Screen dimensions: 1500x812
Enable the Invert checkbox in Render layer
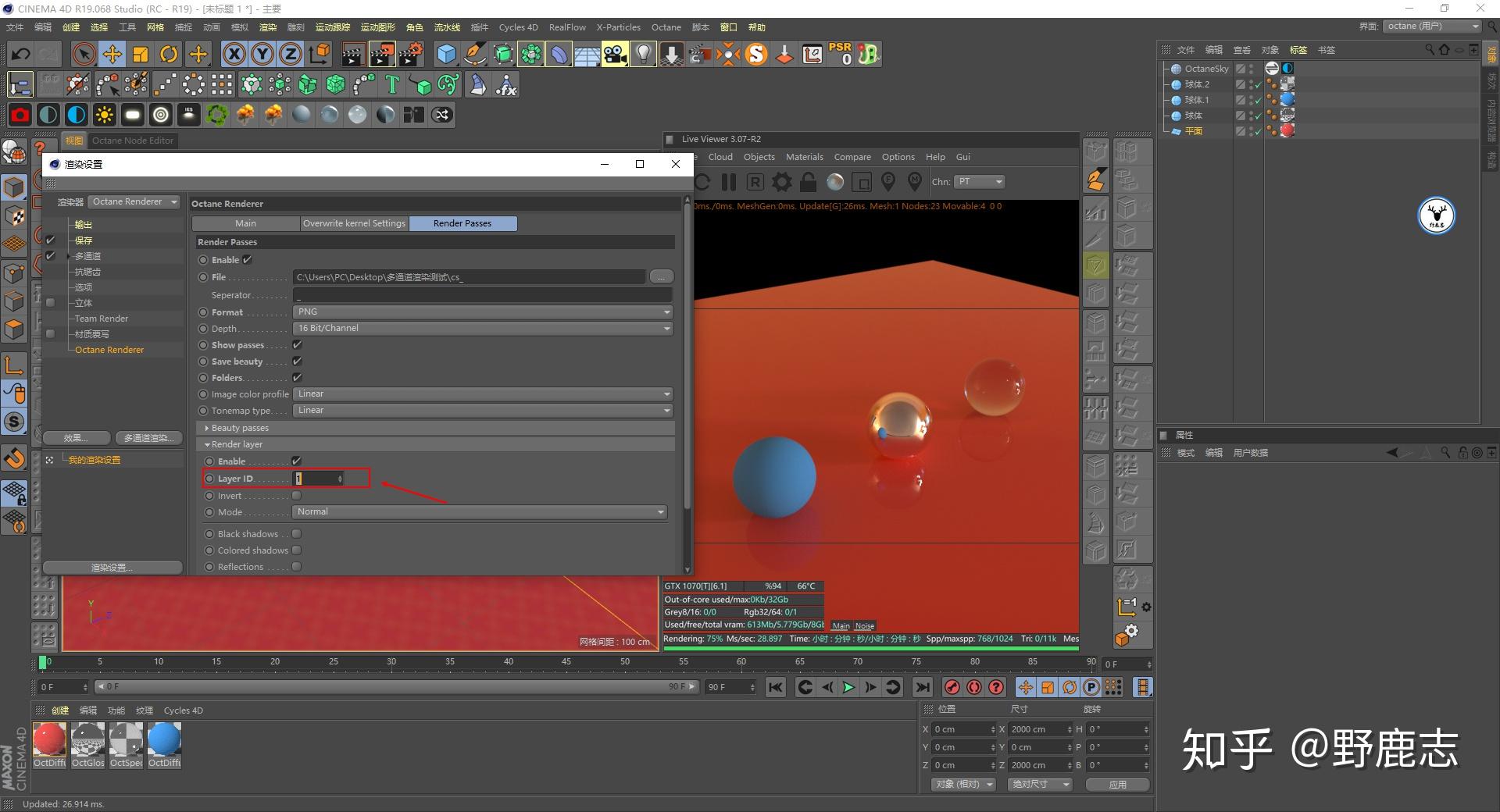pyautogui.click(x=297, y=495)
